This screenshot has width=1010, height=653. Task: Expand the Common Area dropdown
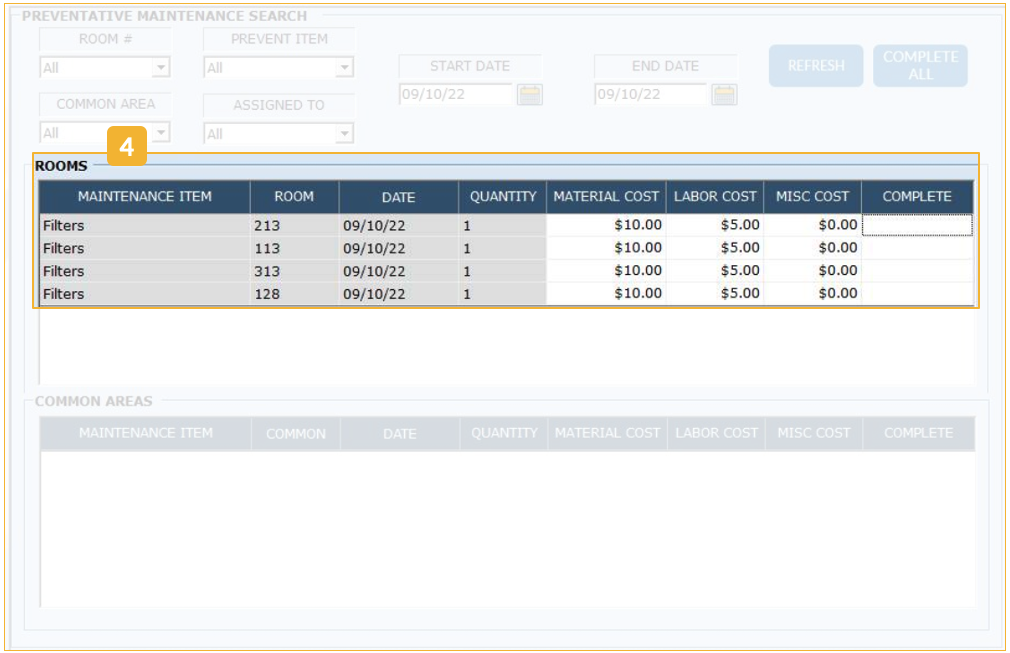tap(161, 133)
